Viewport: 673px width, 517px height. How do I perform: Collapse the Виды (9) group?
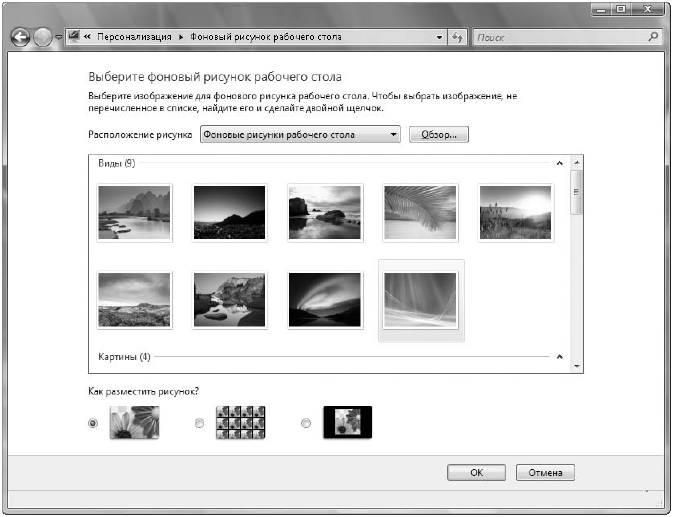[559, 163]
